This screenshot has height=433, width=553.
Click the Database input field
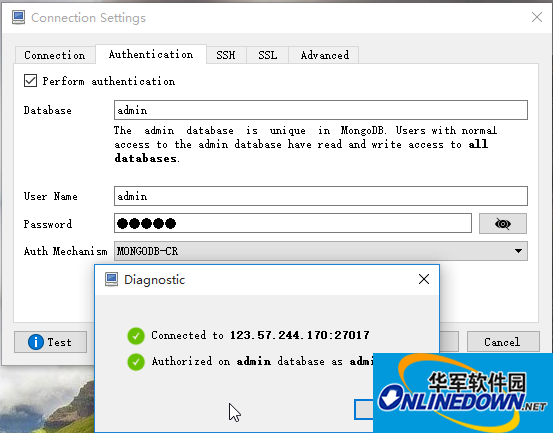[x=321, y=110]
